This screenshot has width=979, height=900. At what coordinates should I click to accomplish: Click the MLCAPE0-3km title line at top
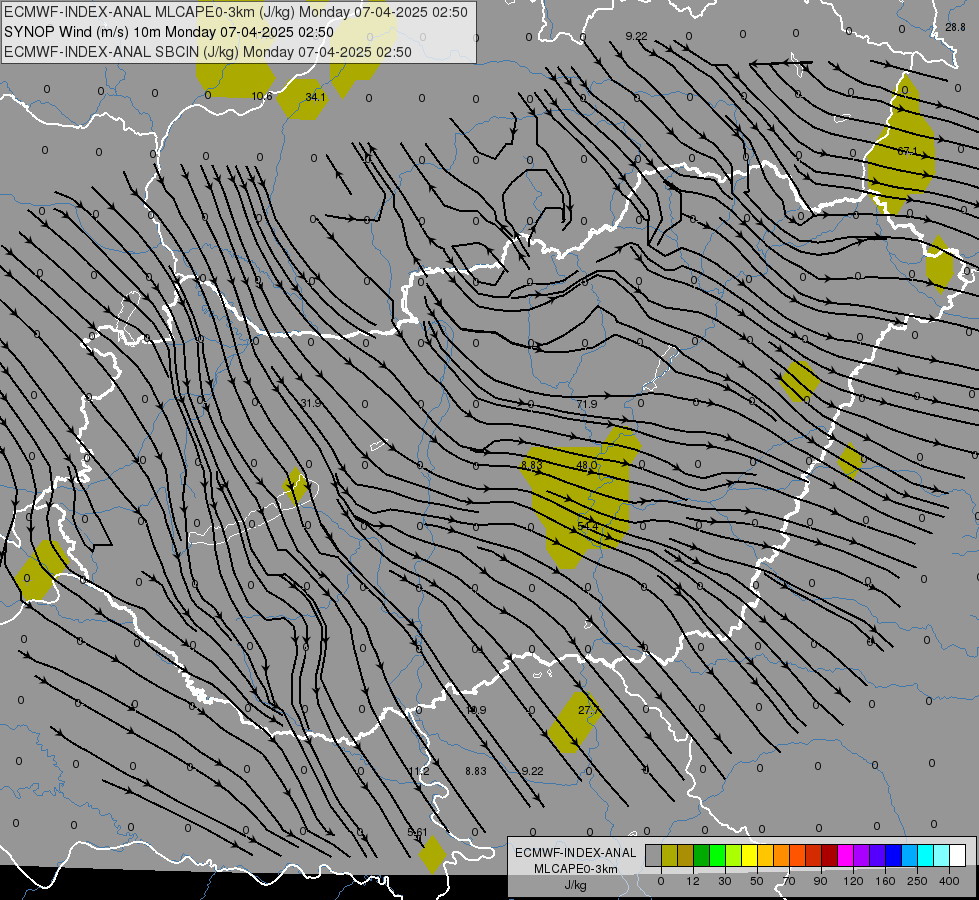coord(236,12)
